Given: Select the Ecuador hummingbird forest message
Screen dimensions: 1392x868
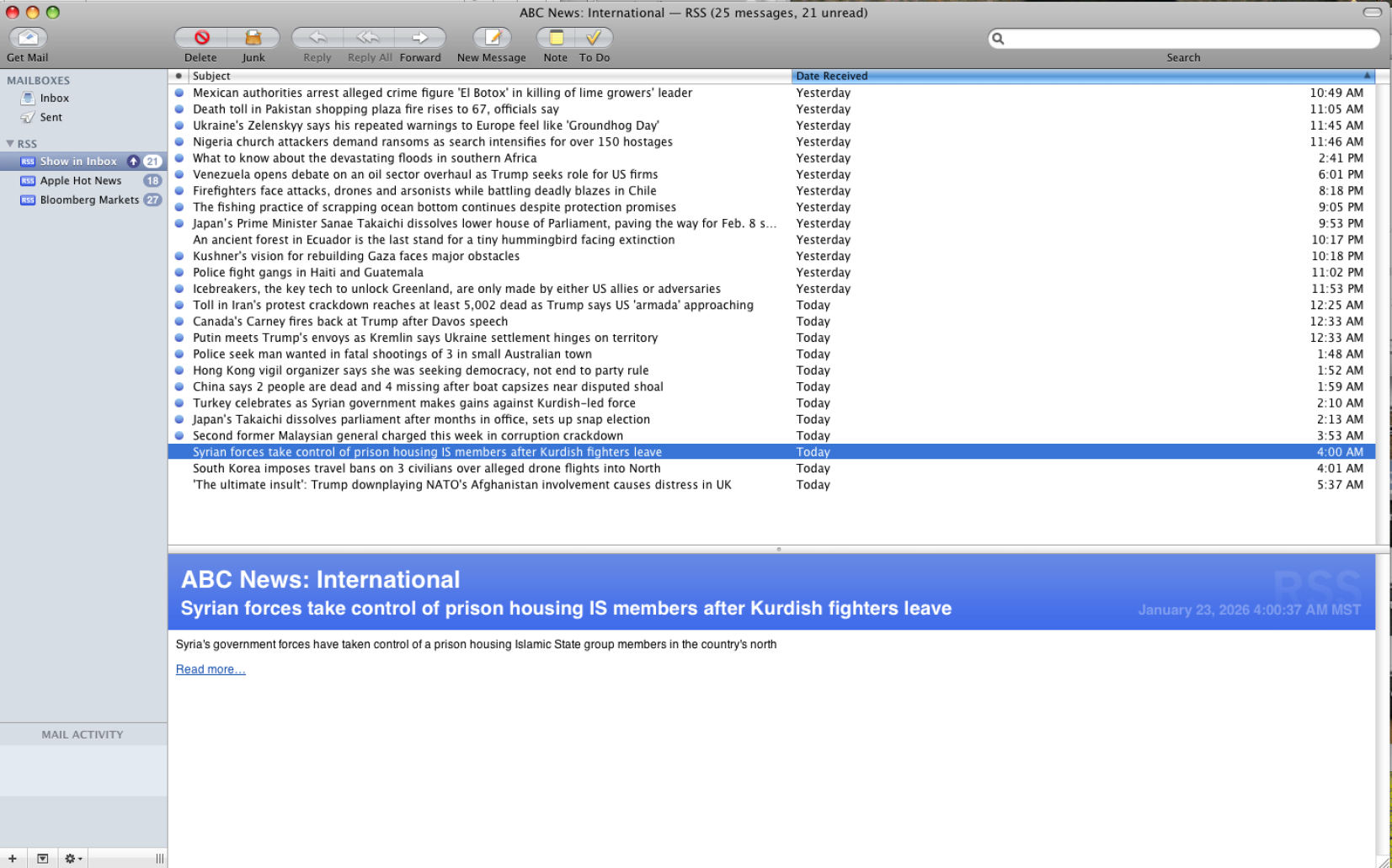Looking at the screenshot, I should point(771,240).
